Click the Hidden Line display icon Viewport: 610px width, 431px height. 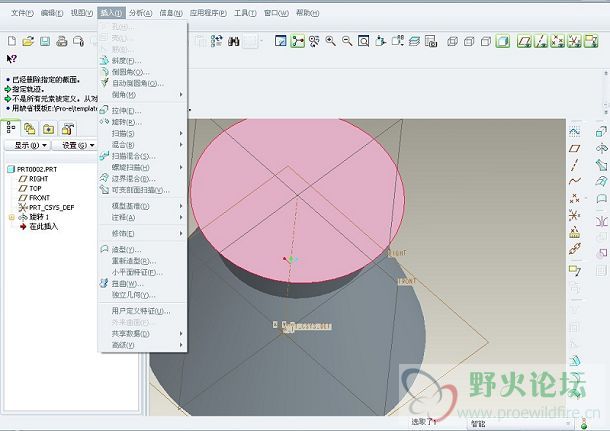(x=469, y=41)
